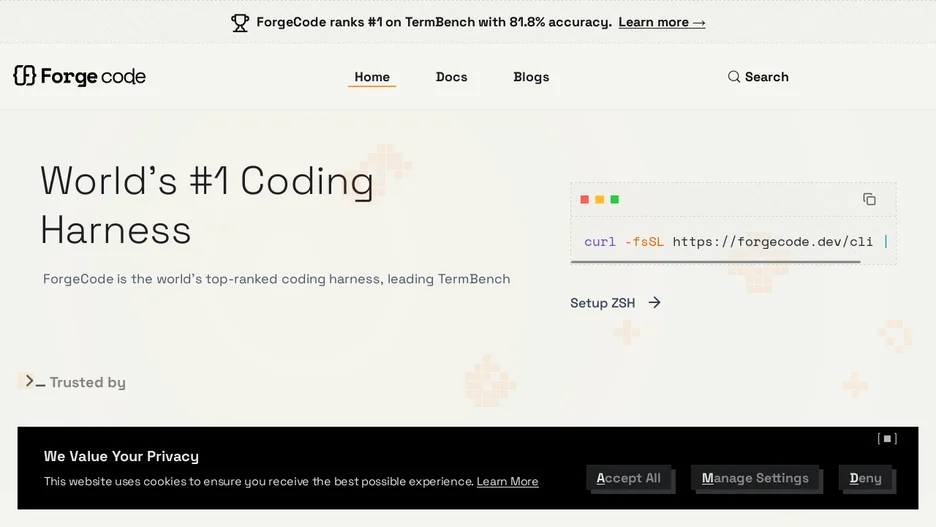Copy the curl command with copy icon

869,199
